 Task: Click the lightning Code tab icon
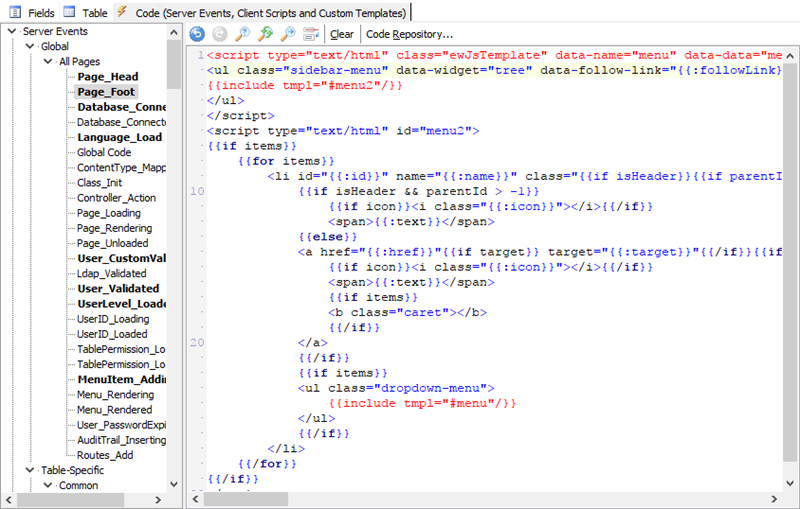coord(122,12)
